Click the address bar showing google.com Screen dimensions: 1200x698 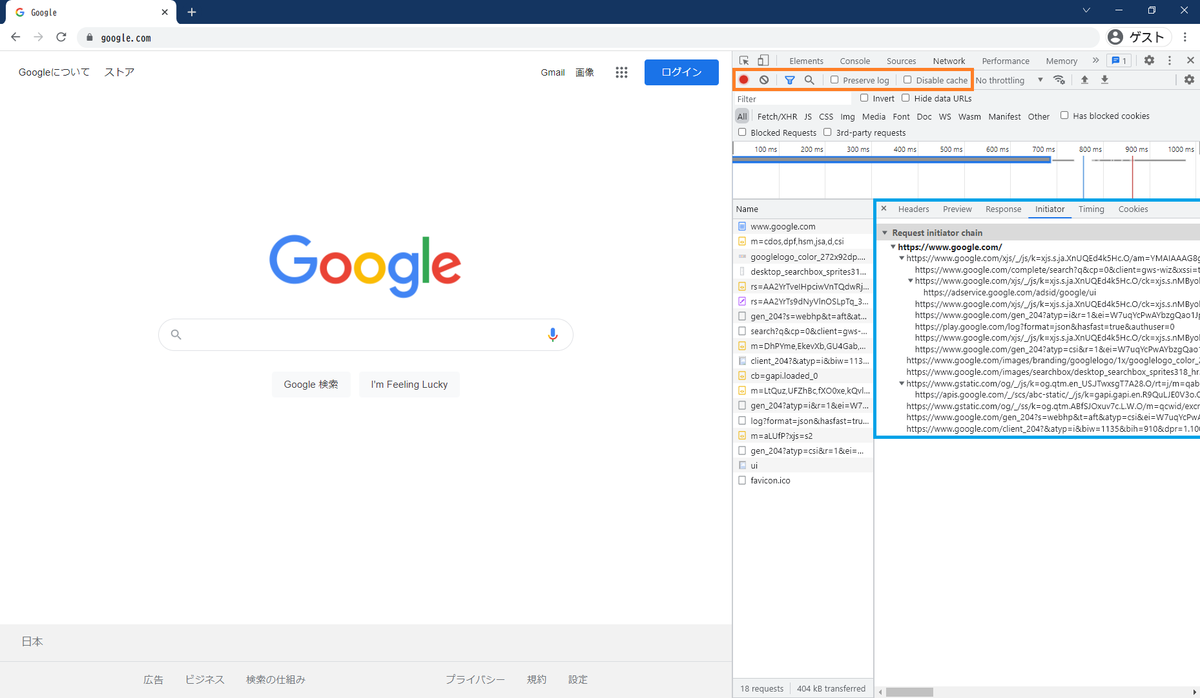tap(590, 37)
